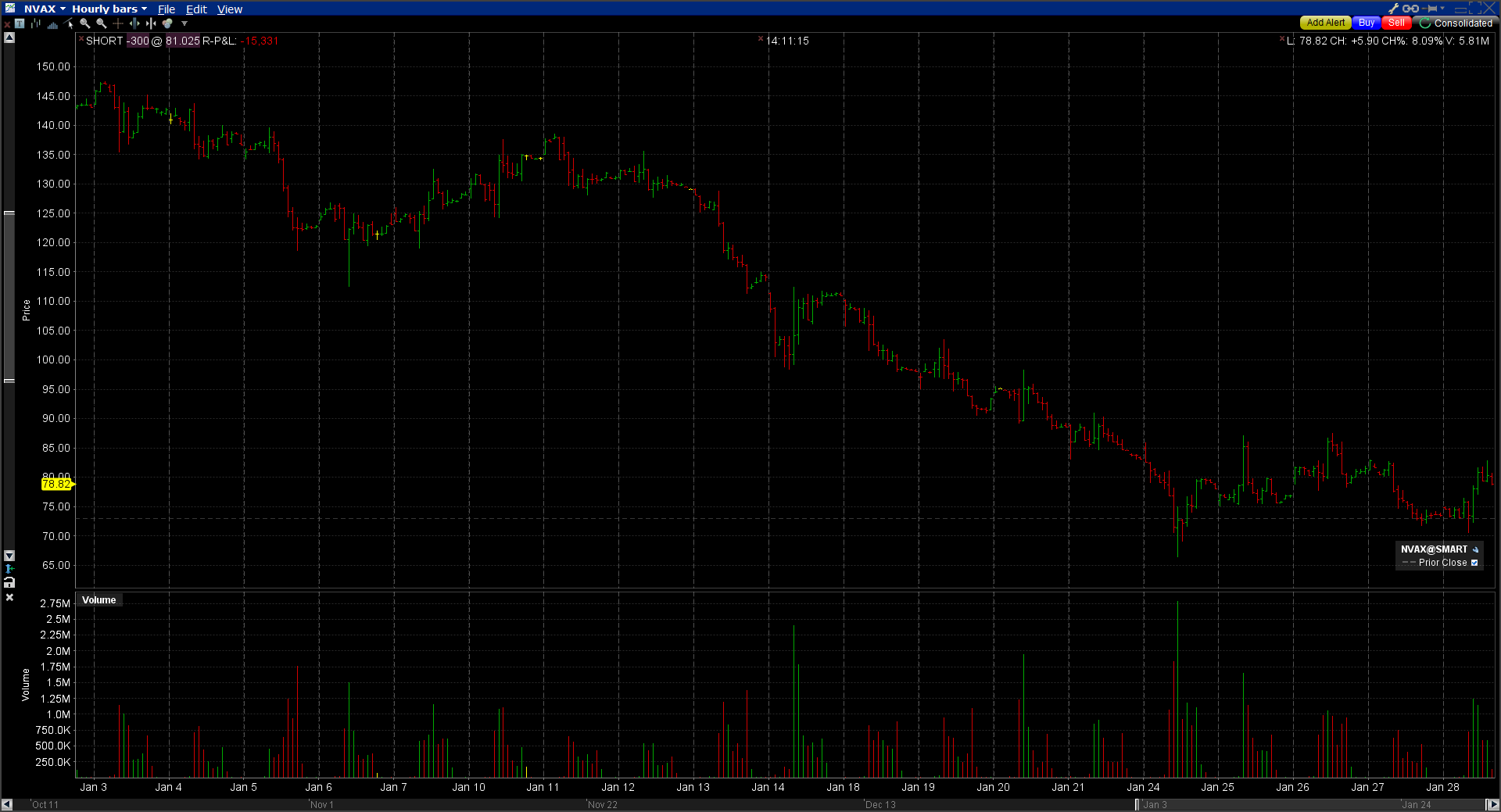Click the Dec 13 timeline marker
Viewport: 1501px width, 812px height.
tap(879, 805)
